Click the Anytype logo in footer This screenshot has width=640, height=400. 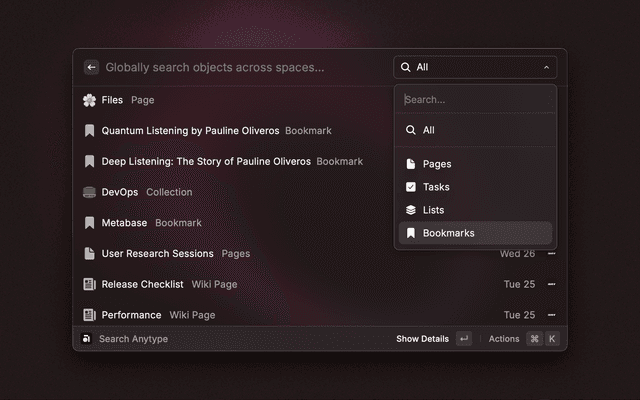[87, 339]
